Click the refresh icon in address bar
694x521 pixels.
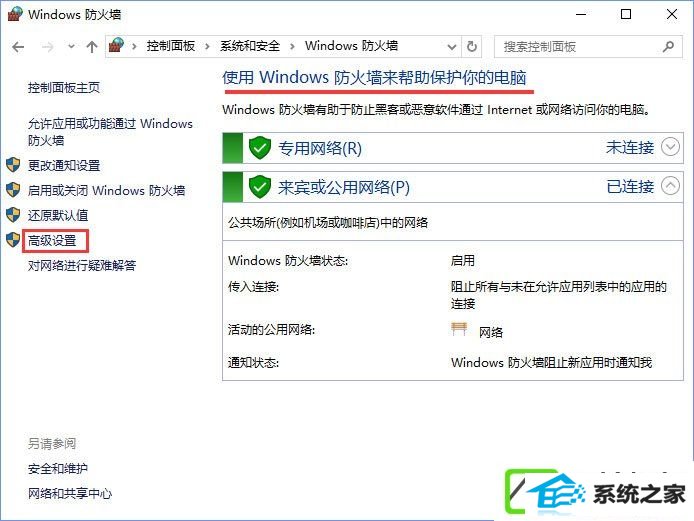tap(472, 46)
